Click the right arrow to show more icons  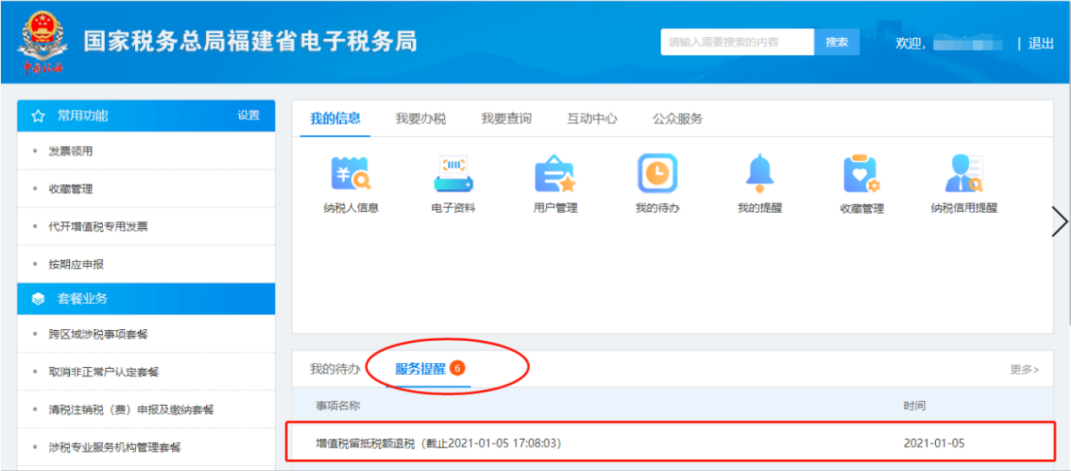(1059, 223)
